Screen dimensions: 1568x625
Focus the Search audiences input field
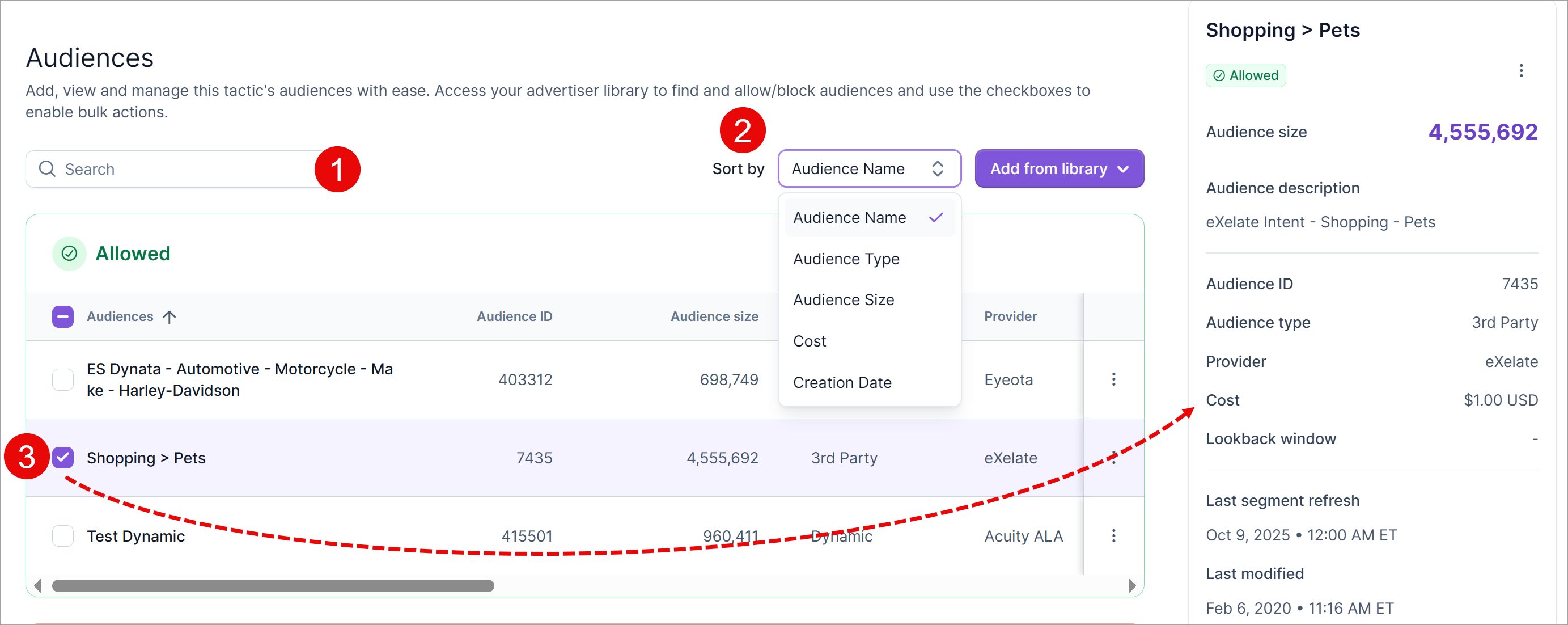(183, 169)
